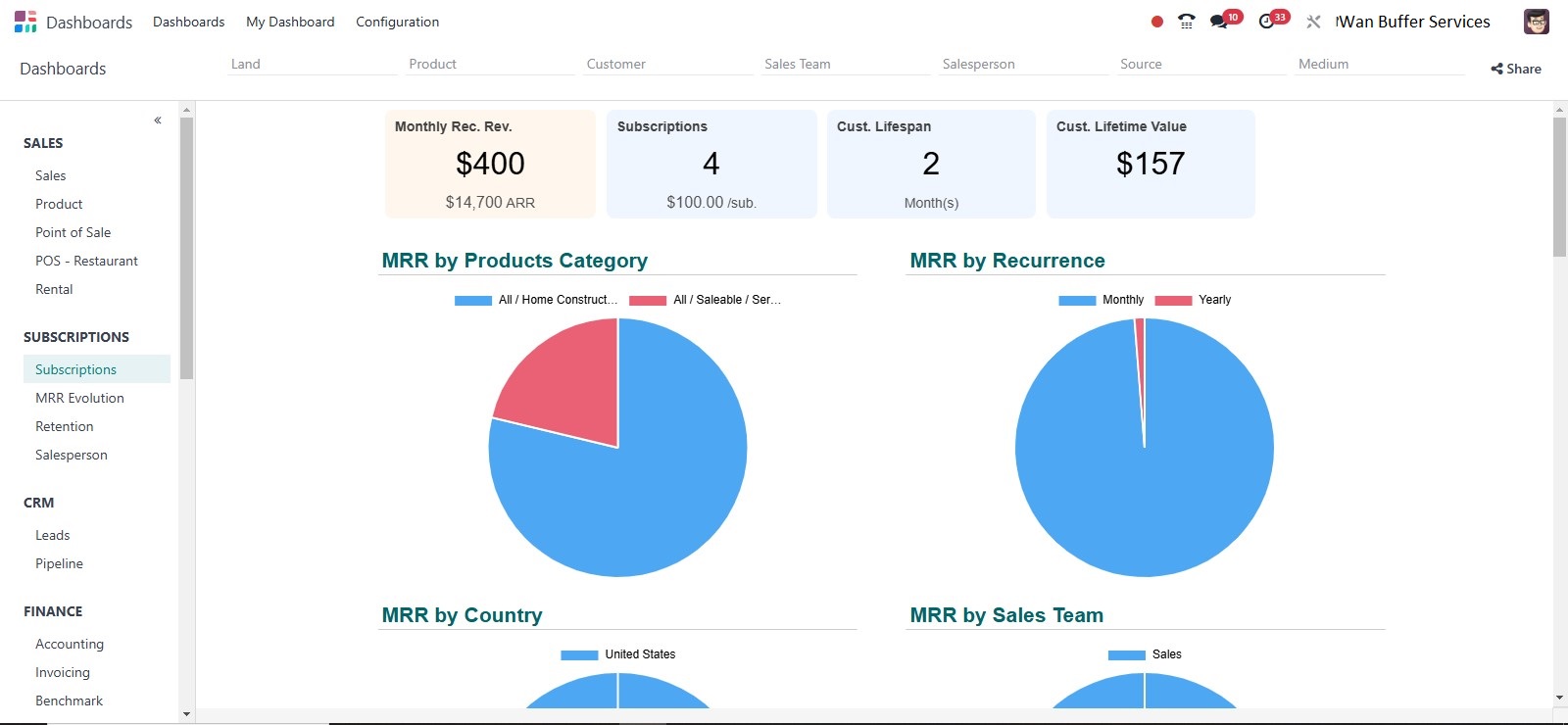
Task: Collapse the sidebar with the double-chevron icon
Action: [158, 121]
